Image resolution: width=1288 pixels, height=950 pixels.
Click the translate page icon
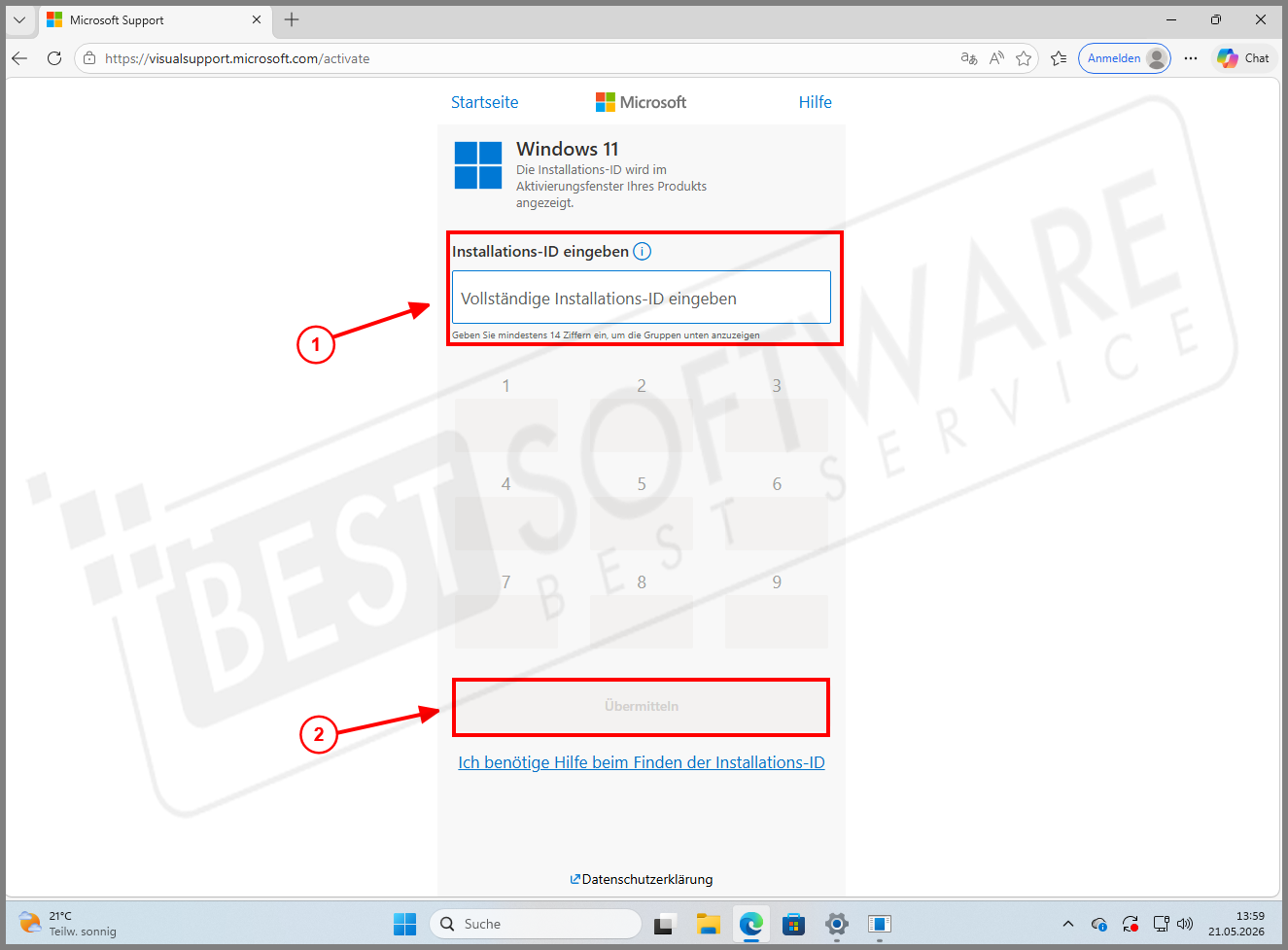point(969,58)
